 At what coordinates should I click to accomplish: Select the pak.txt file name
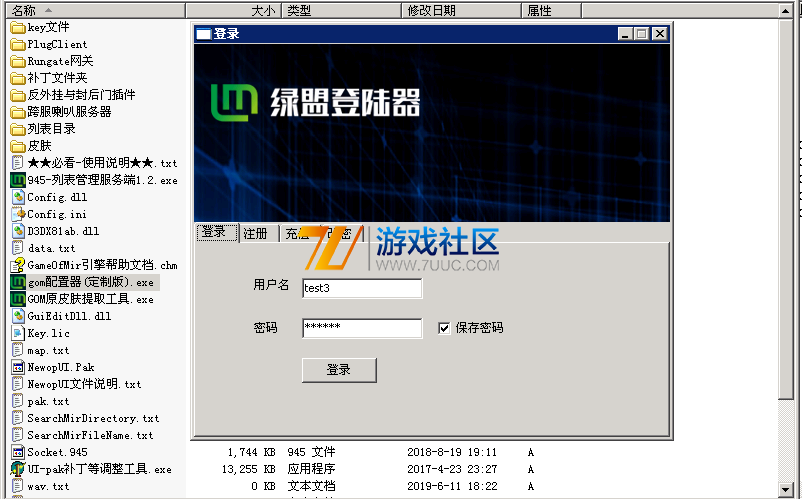pos(48,401)
